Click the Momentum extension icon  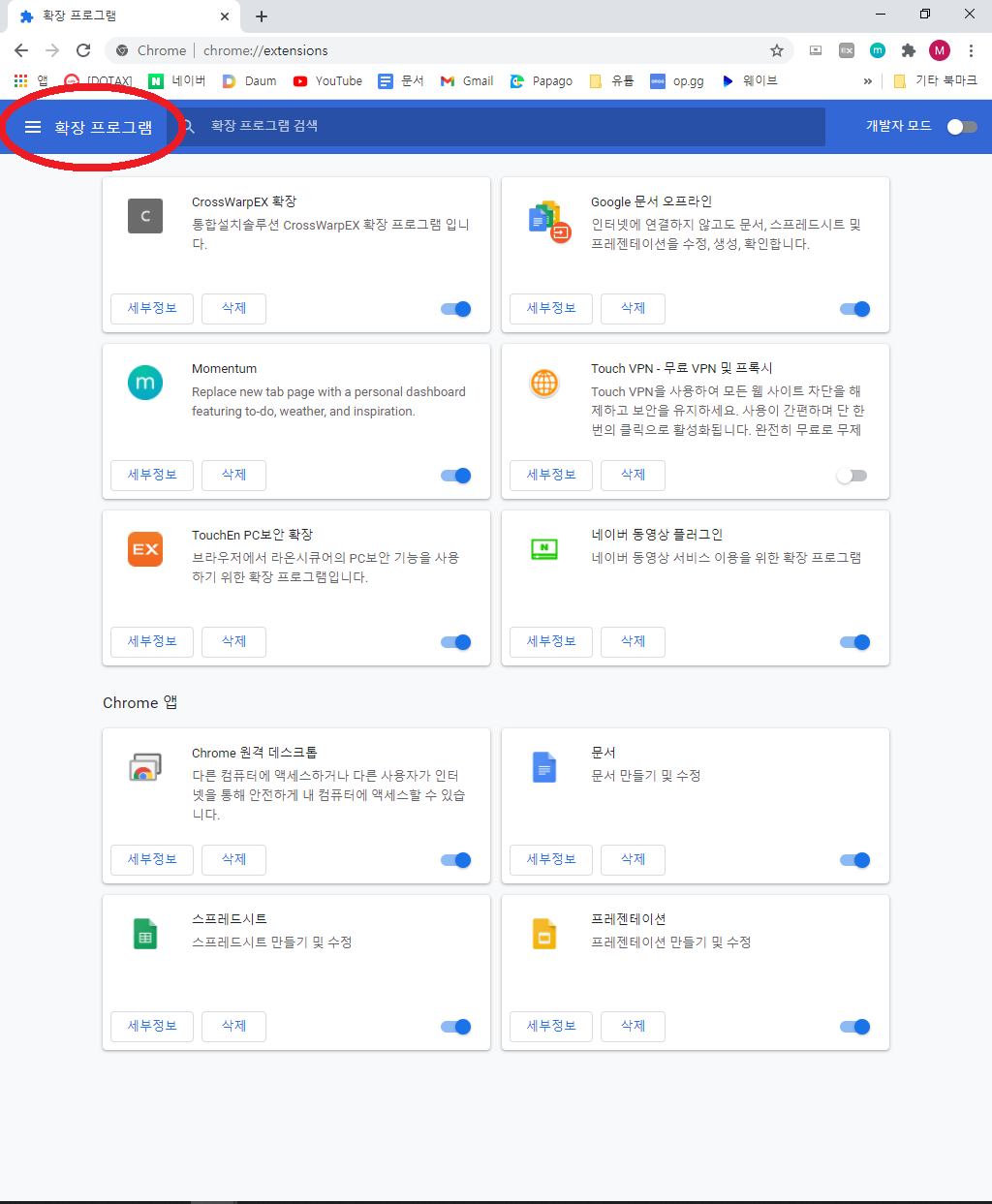click(x=145, y=383)
